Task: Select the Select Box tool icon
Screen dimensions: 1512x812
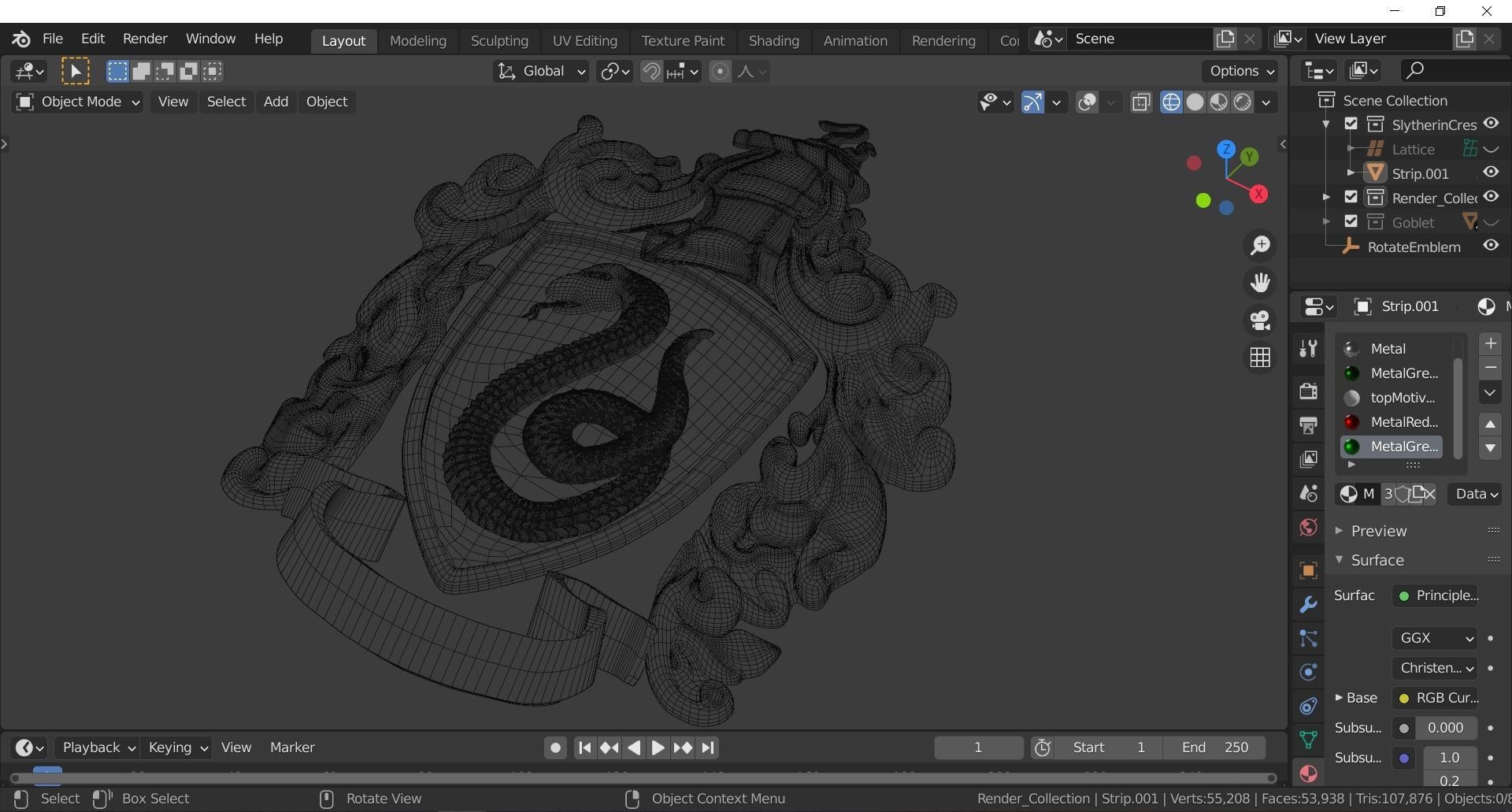Action: (76, 72)
